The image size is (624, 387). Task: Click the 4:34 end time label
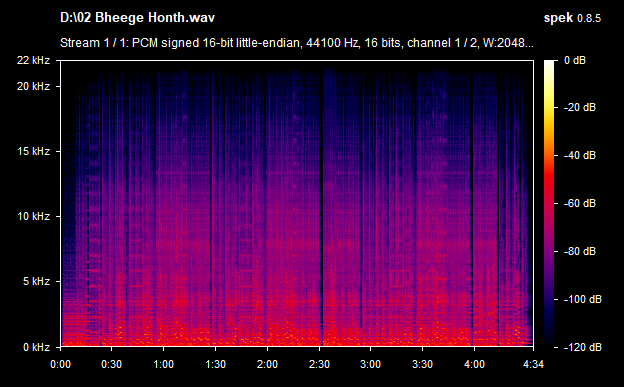pos(533,364)
